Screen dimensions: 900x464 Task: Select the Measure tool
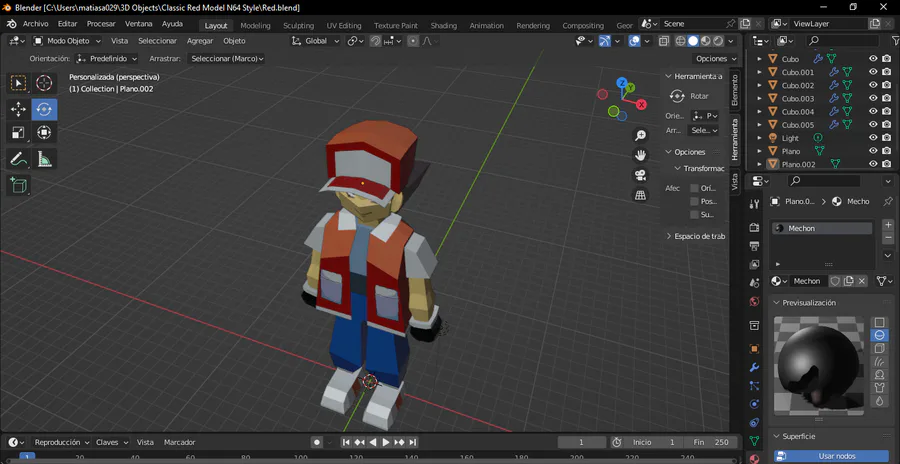coord(44,159)
